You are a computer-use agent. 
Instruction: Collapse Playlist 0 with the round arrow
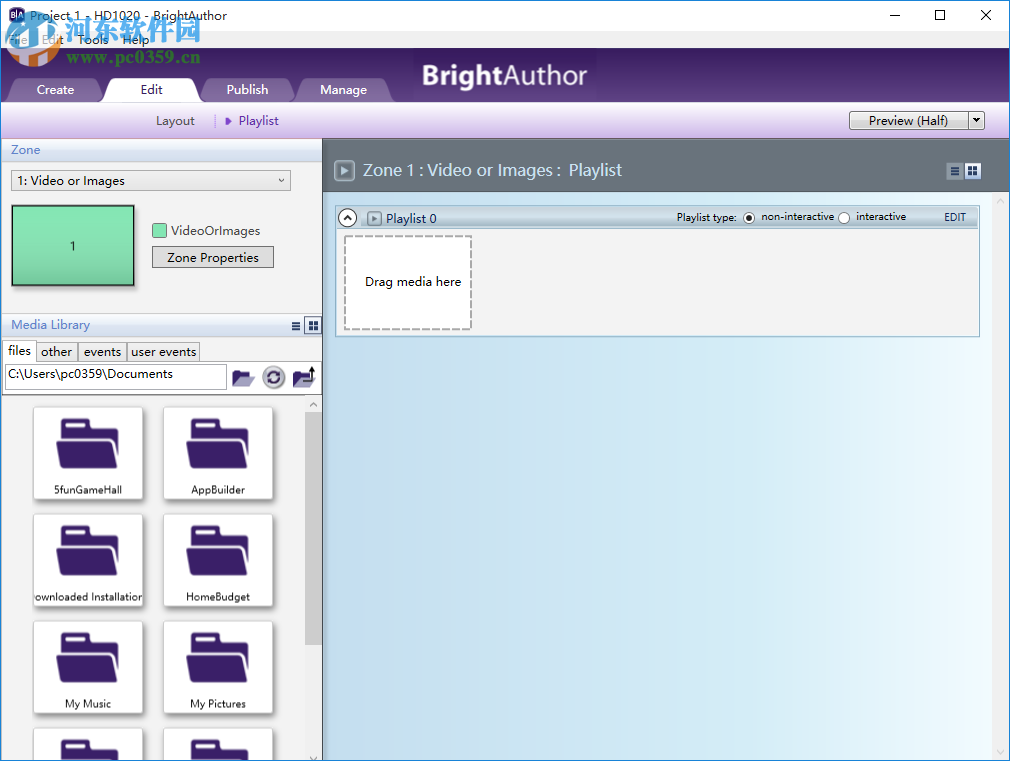click(x=347, y=218)
